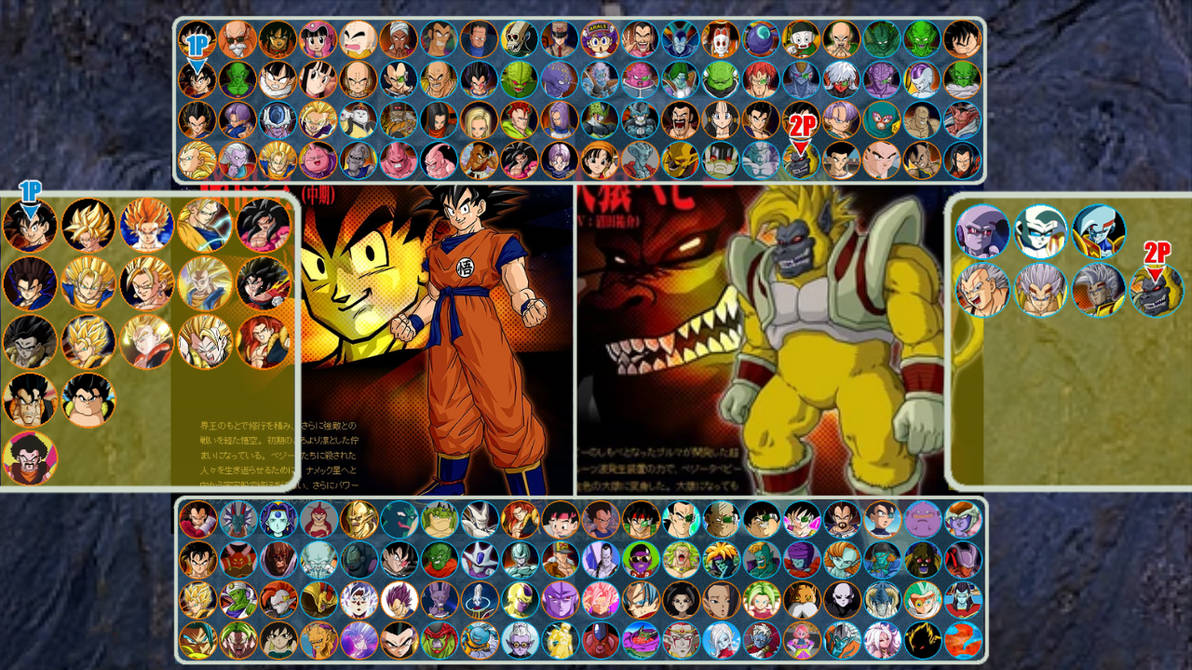1192x670 pixels.
Task: Choose blonde Android 18
Action: pos(479,120)
